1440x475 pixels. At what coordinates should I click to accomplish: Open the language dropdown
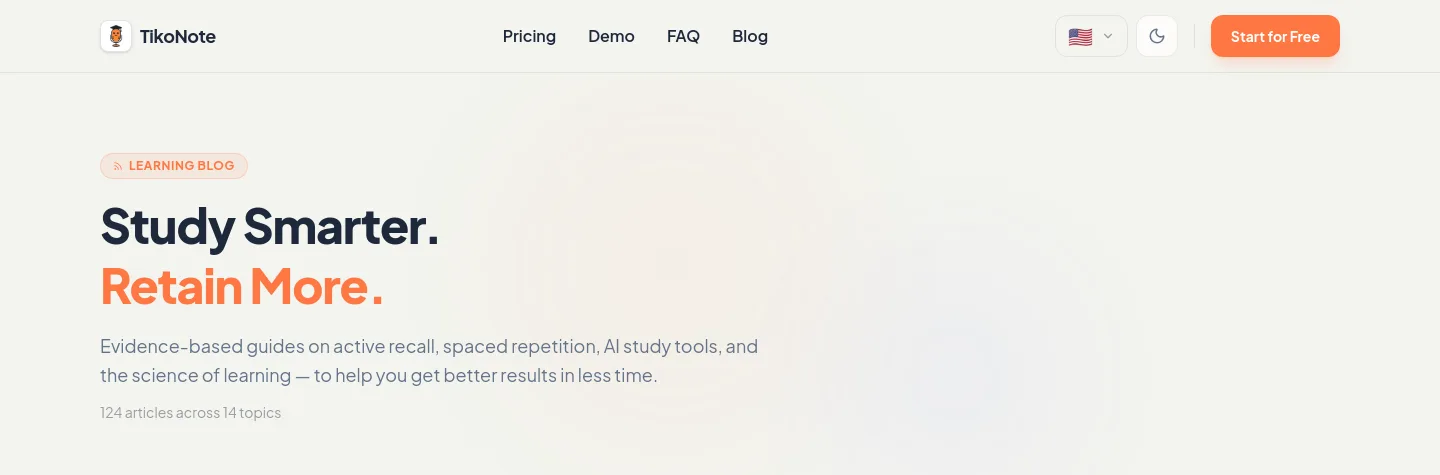tap(1091, 37)
